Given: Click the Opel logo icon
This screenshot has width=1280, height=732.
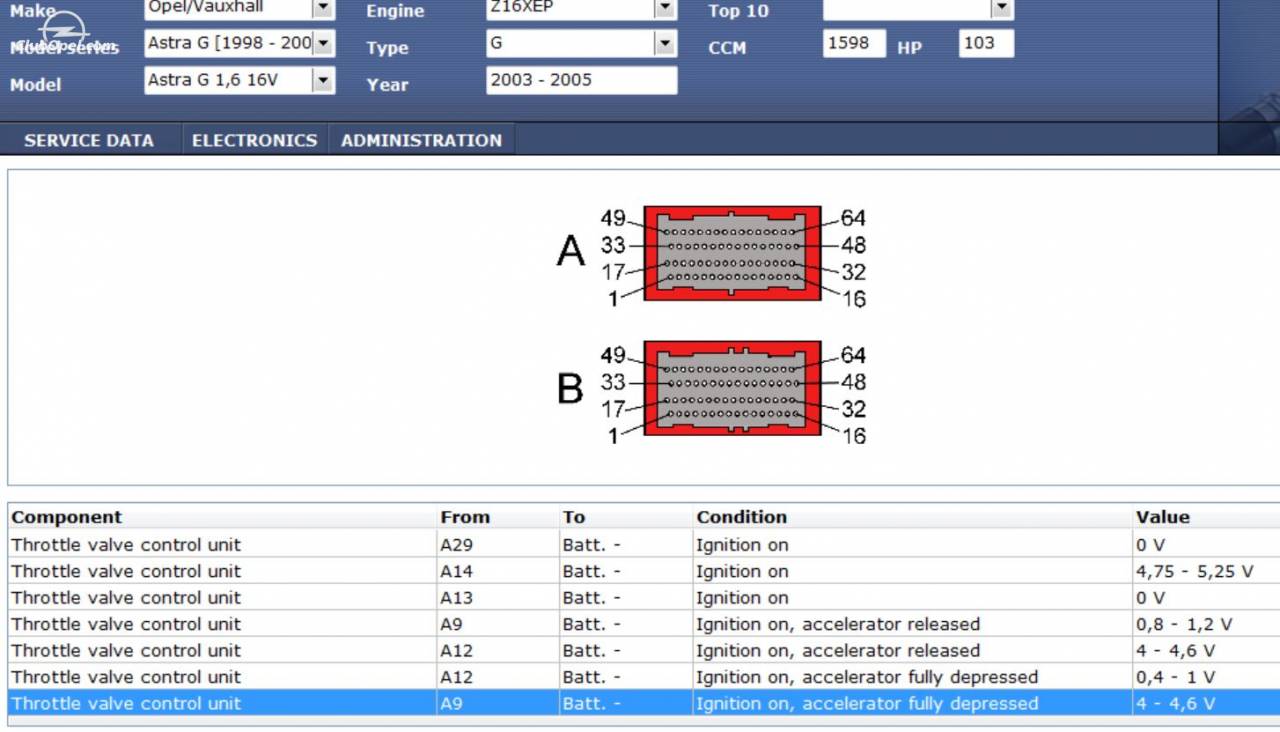Looking at the screenshot, I should pyautogui.click(x=65, y=32).
